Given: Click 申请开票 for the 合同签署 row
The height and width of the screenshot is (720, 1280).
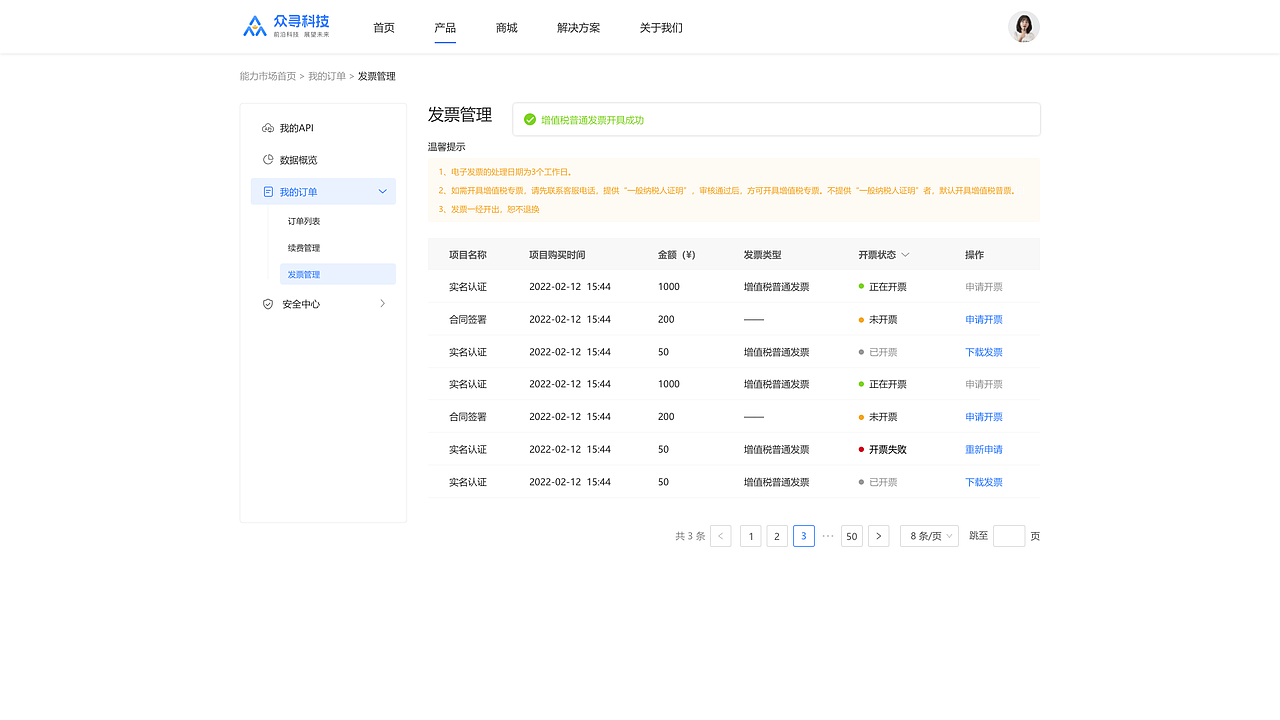Looking at the screenshot, I should pos(983,319).
